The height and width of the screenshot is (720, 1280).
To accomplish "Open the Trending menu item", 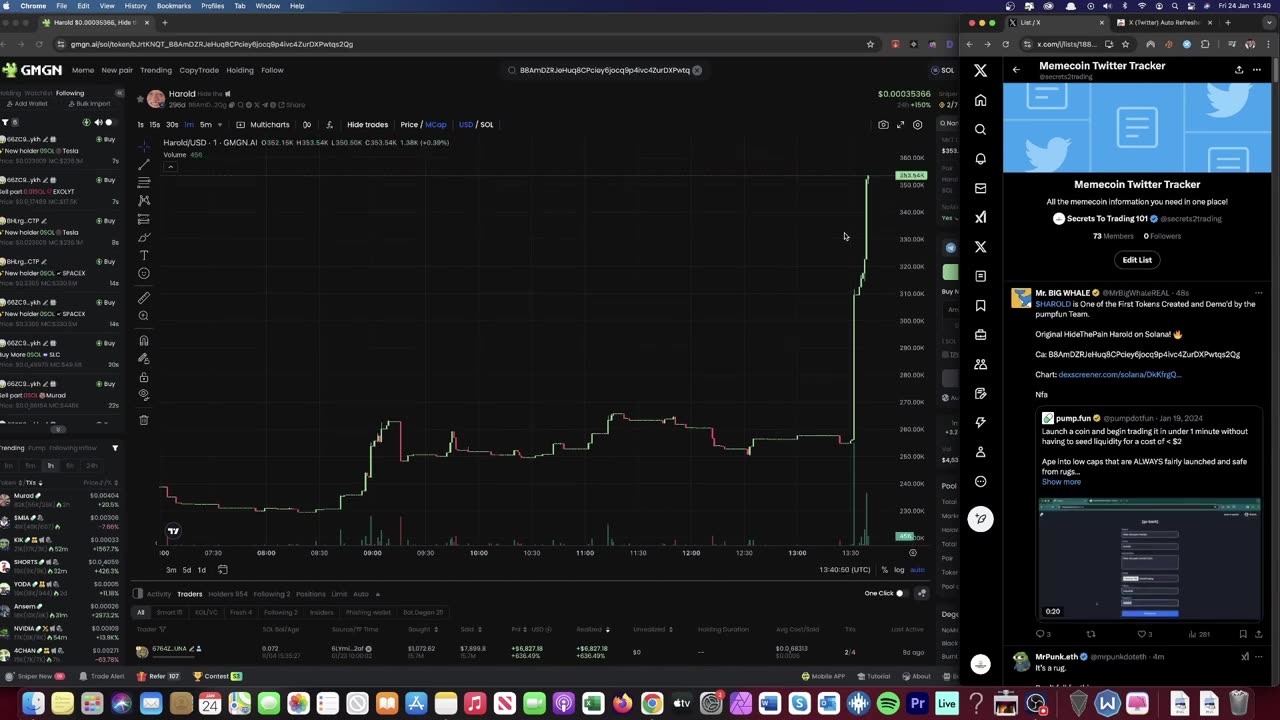I will (156, 70).
